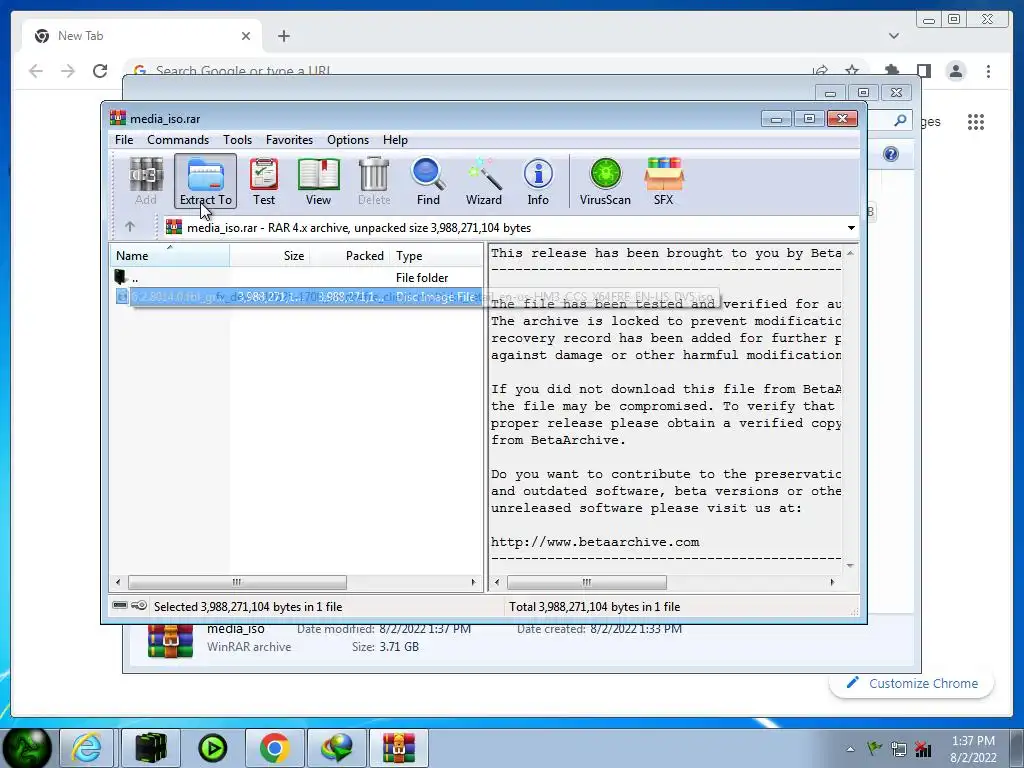Click the Explorer search magnifier icon
1024x768 pixels.
(x=900, y=120)
